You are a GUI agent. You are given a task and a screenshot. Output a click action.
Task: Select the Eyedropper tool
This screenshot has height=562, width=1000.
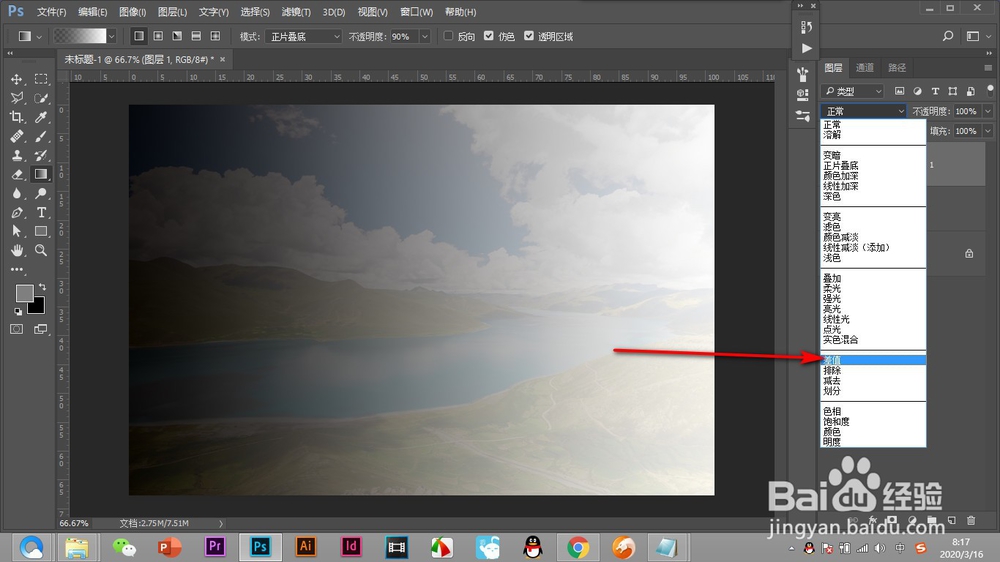(41, 117)
